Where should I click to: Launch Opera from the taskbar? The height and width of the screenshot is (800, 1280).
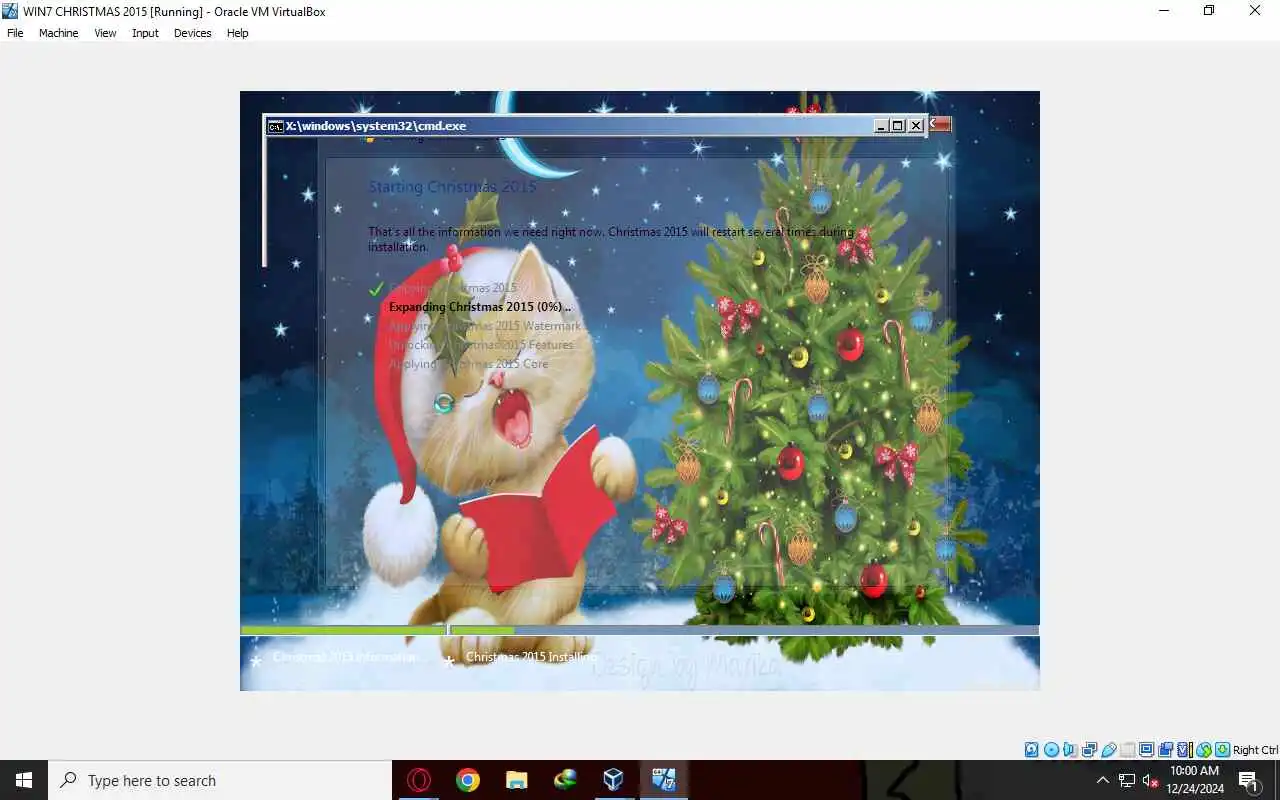tap(419, 780)
